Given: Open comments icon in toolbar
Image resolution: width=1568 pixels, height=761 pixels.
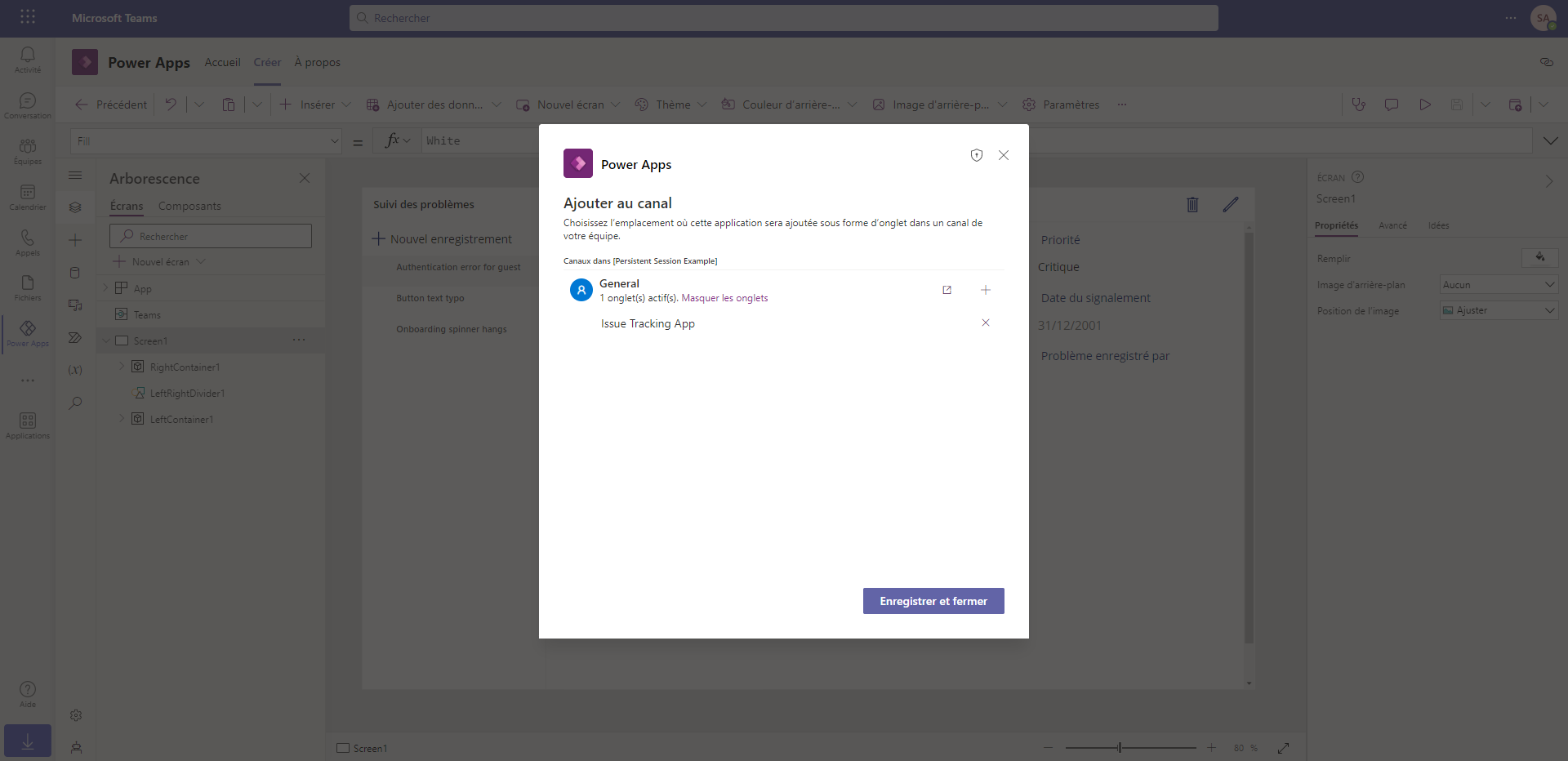Looking at the screenshot, I should [x=1392, y=105].
